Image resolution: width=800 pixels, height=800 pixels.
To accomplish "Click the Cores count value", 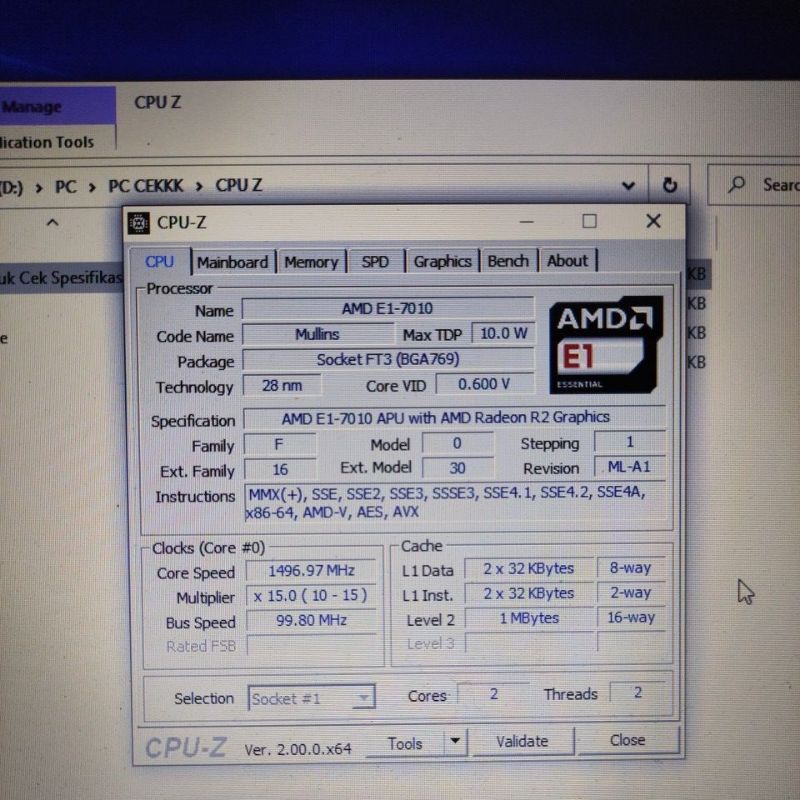I will [493, 694].
